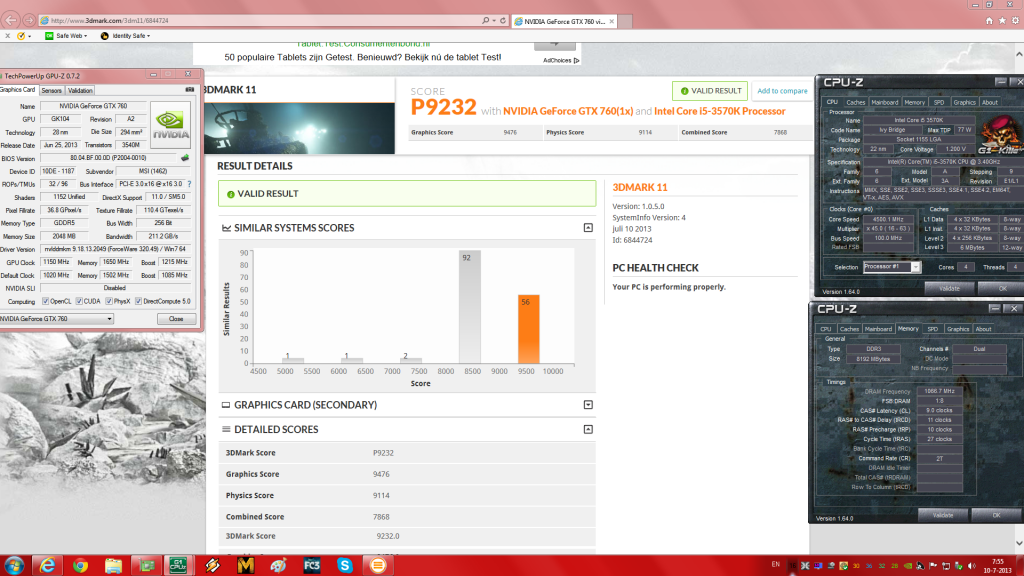Toggle the OpenCL checkbox in GPU-Z
The height and width of the screenshot is (576, 1024).
pyautogui.click(x=45, y=302)
